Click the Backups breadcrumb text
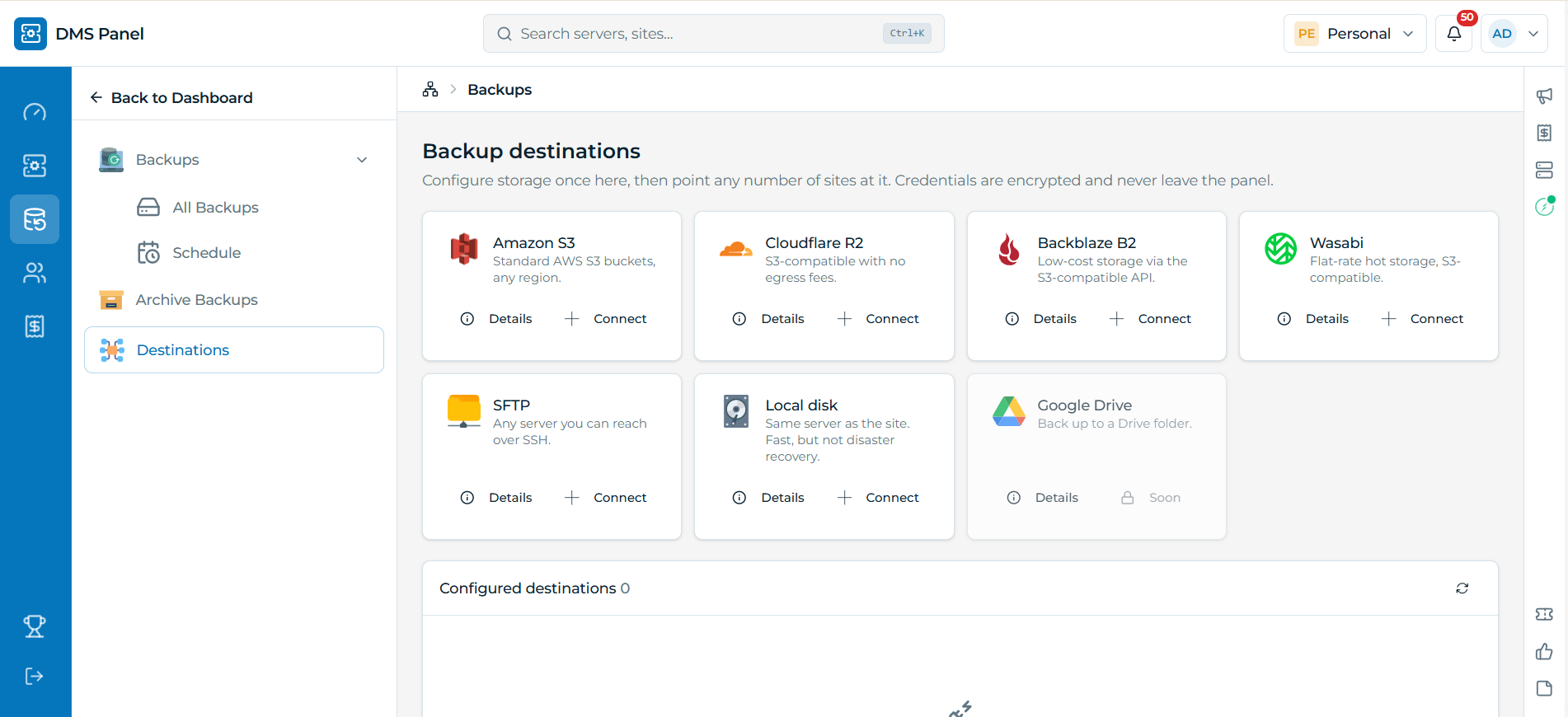The height and width of the screenshot is (717, 1568). (x=500, y=90)
